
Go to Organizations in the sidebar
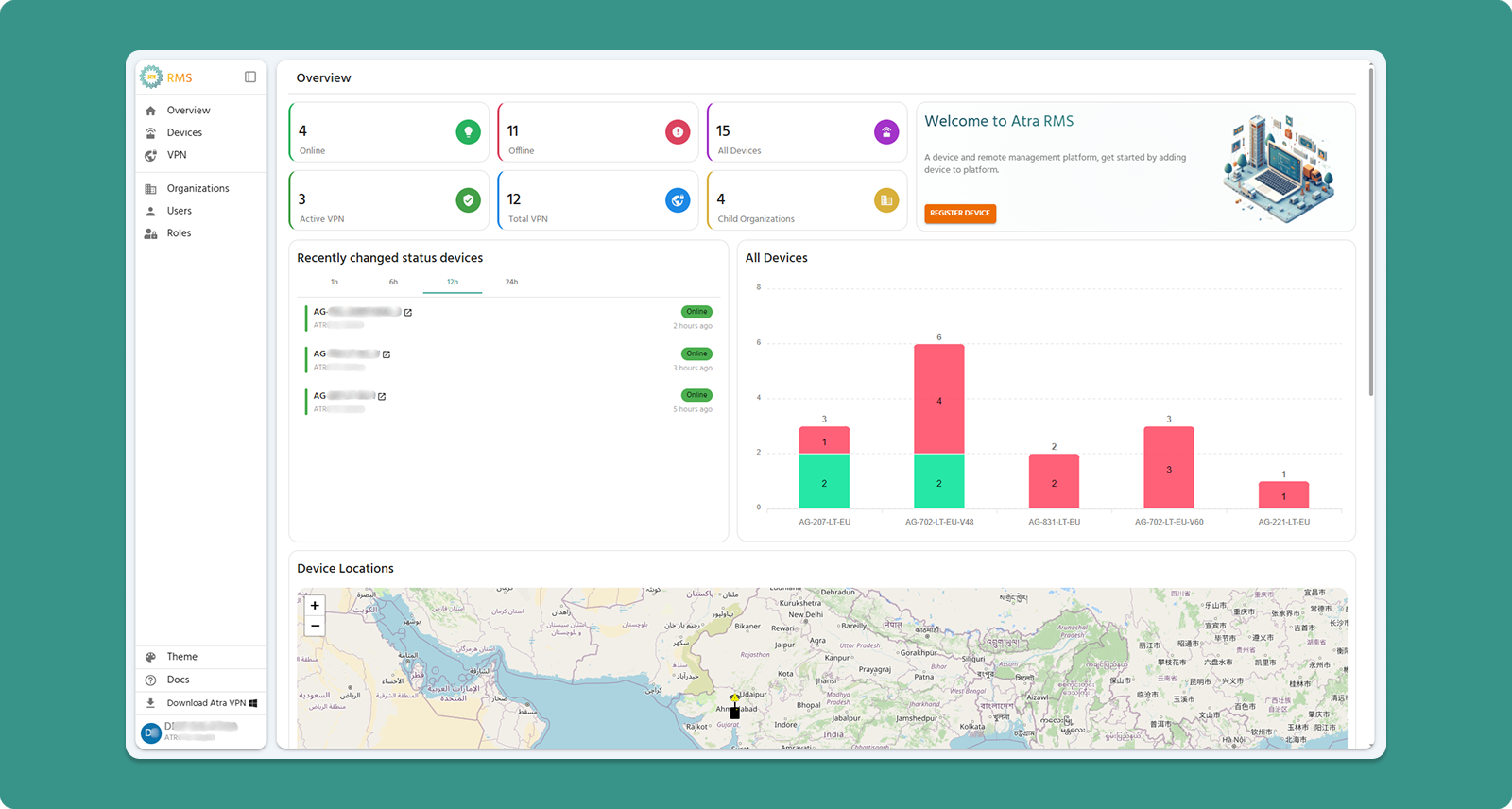pos(198,189)
